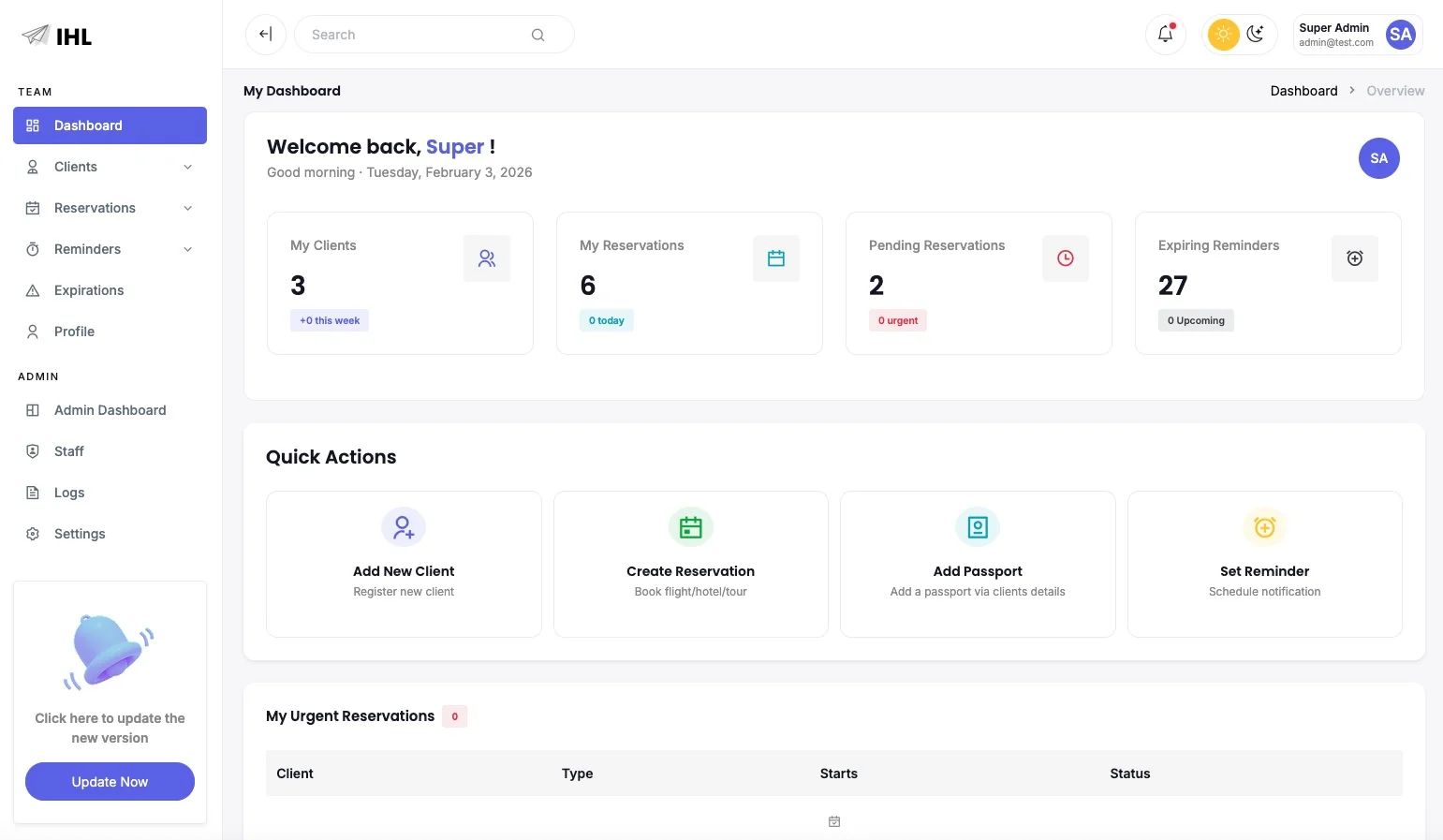
Task: Click My Clients users icon
Action: (x=487, y=258)
